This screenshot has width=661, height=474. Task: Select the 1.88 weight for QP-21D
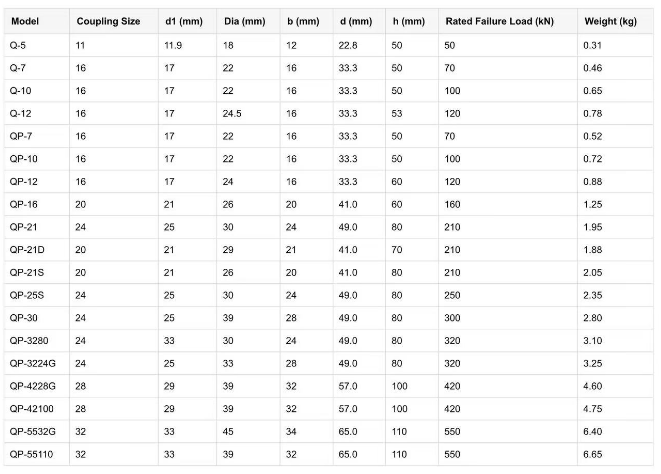(x=592, y=250)
